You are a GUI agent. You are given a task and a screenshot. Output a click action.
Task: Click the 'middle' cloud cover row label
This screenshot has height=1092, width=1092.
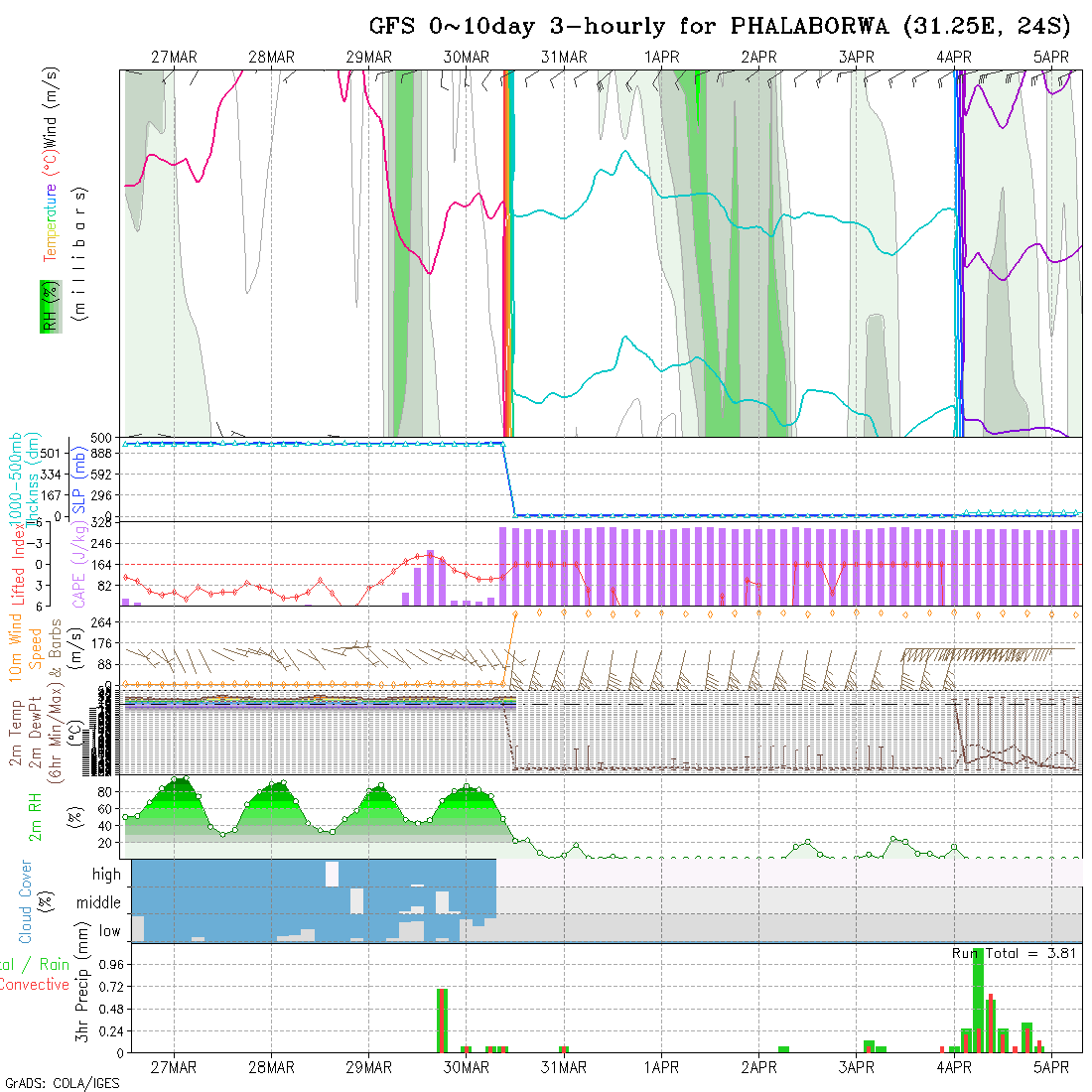pyautogui.click(x=98, y=903)
